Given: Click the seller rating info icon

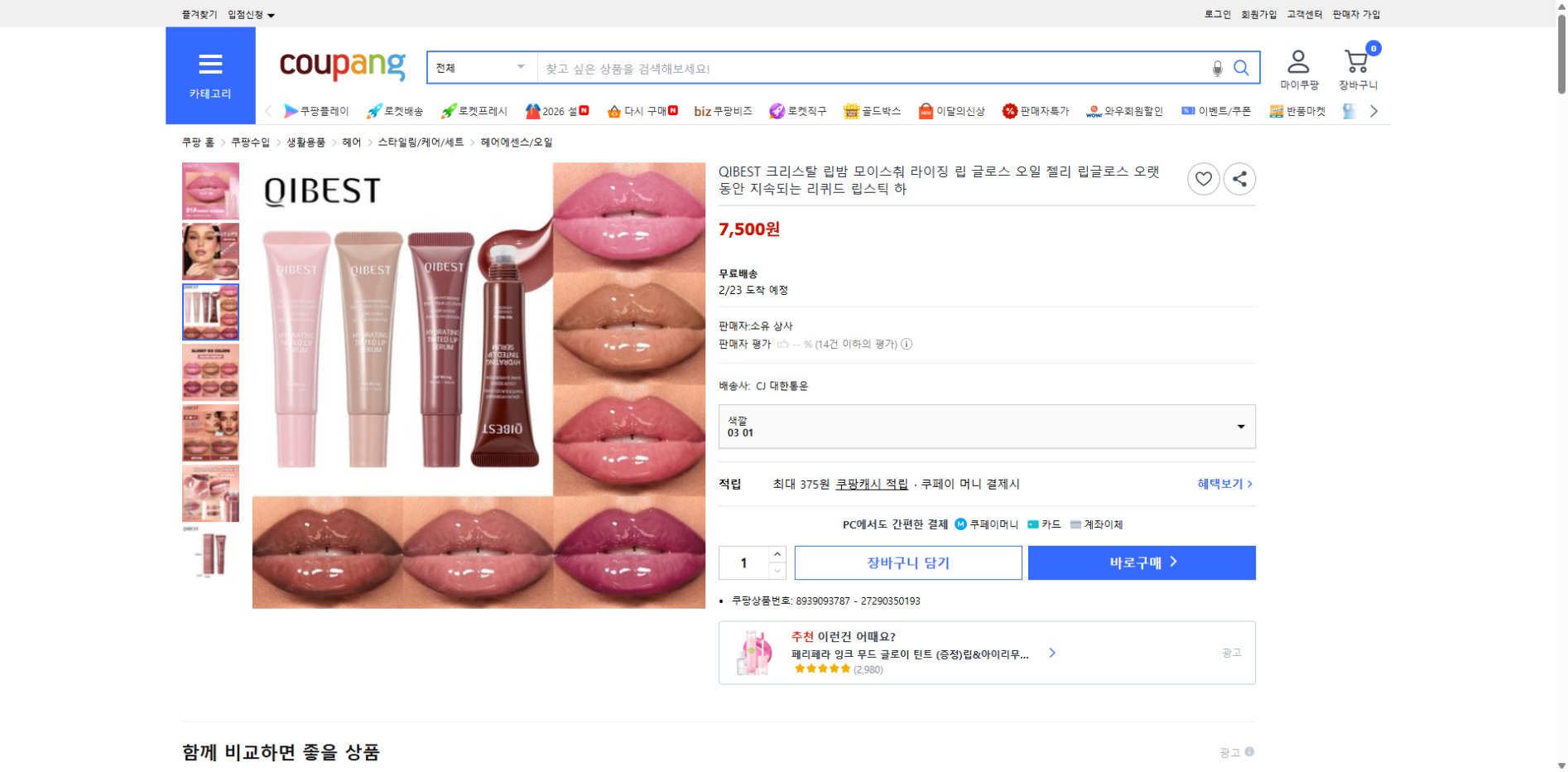Looking at the screenshot, I should point(907,344).
